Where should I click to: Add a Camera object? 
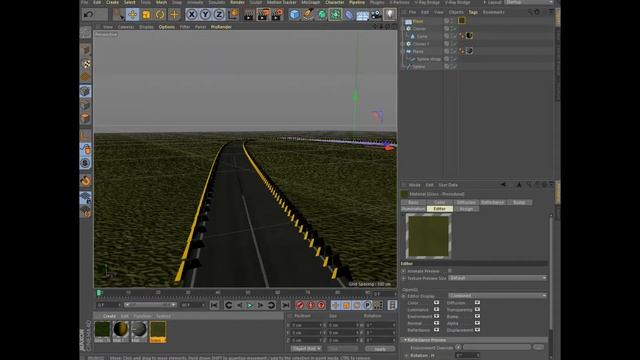click(x=376, y=15)
